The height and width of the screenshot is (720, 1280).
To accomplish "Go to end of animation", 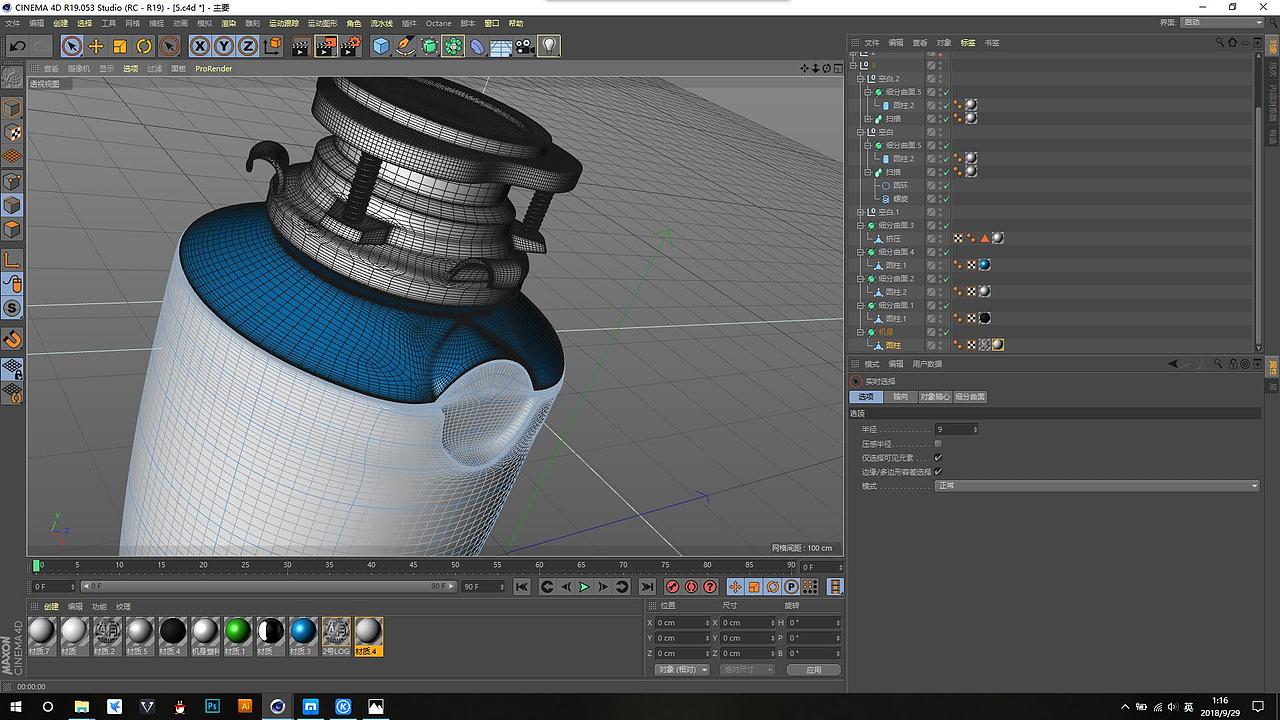I will point(647,587).
